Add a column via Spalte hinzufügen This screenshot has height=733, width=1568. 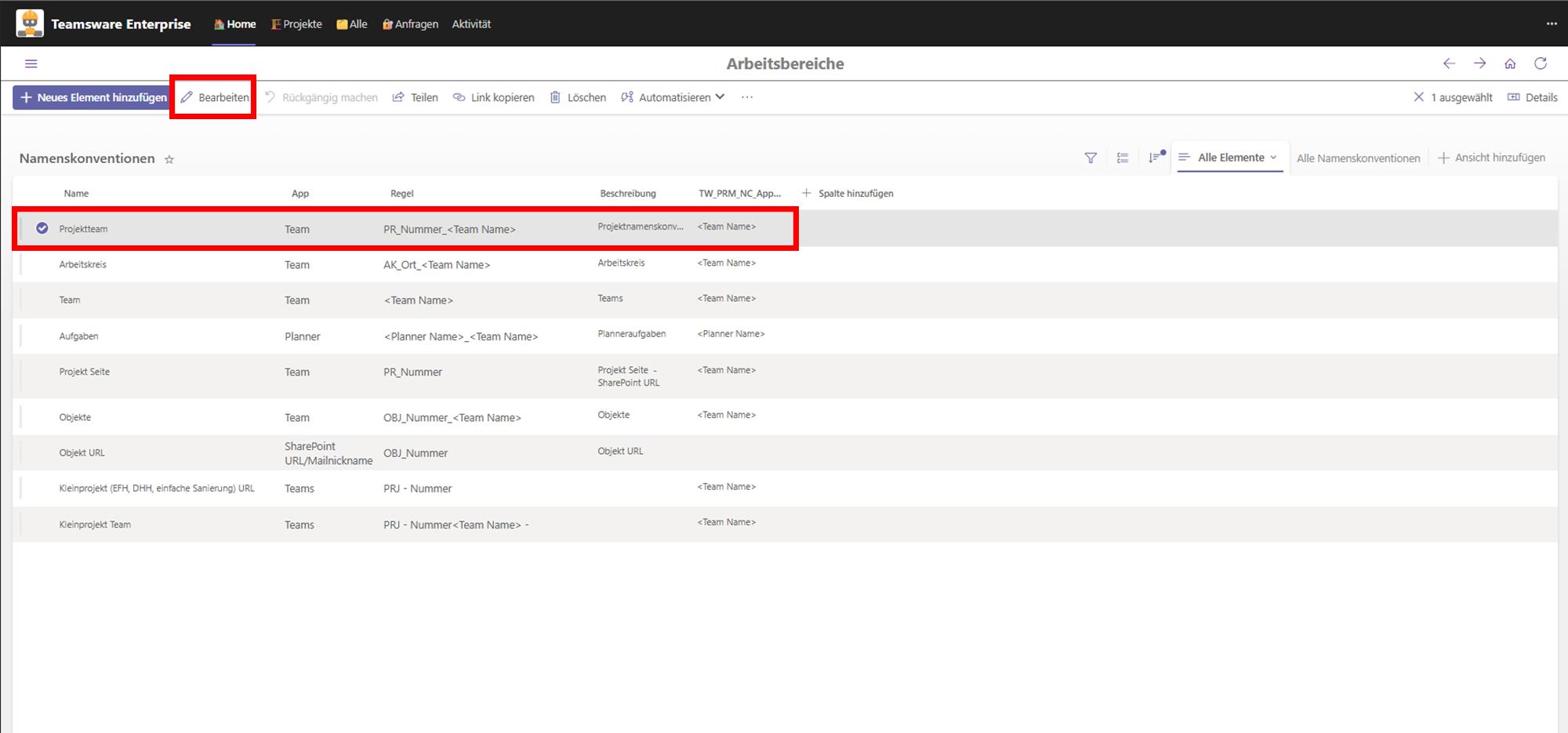pos(848,193)
